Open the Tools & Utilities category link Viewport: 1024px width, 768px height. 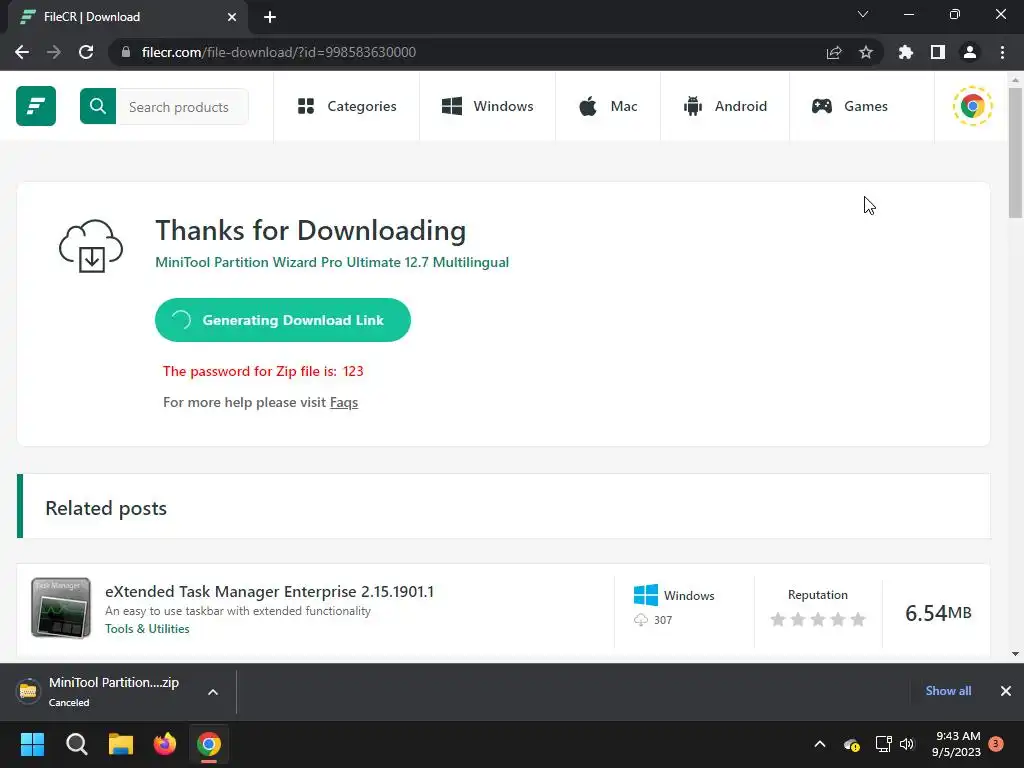[x=147, y=629]
